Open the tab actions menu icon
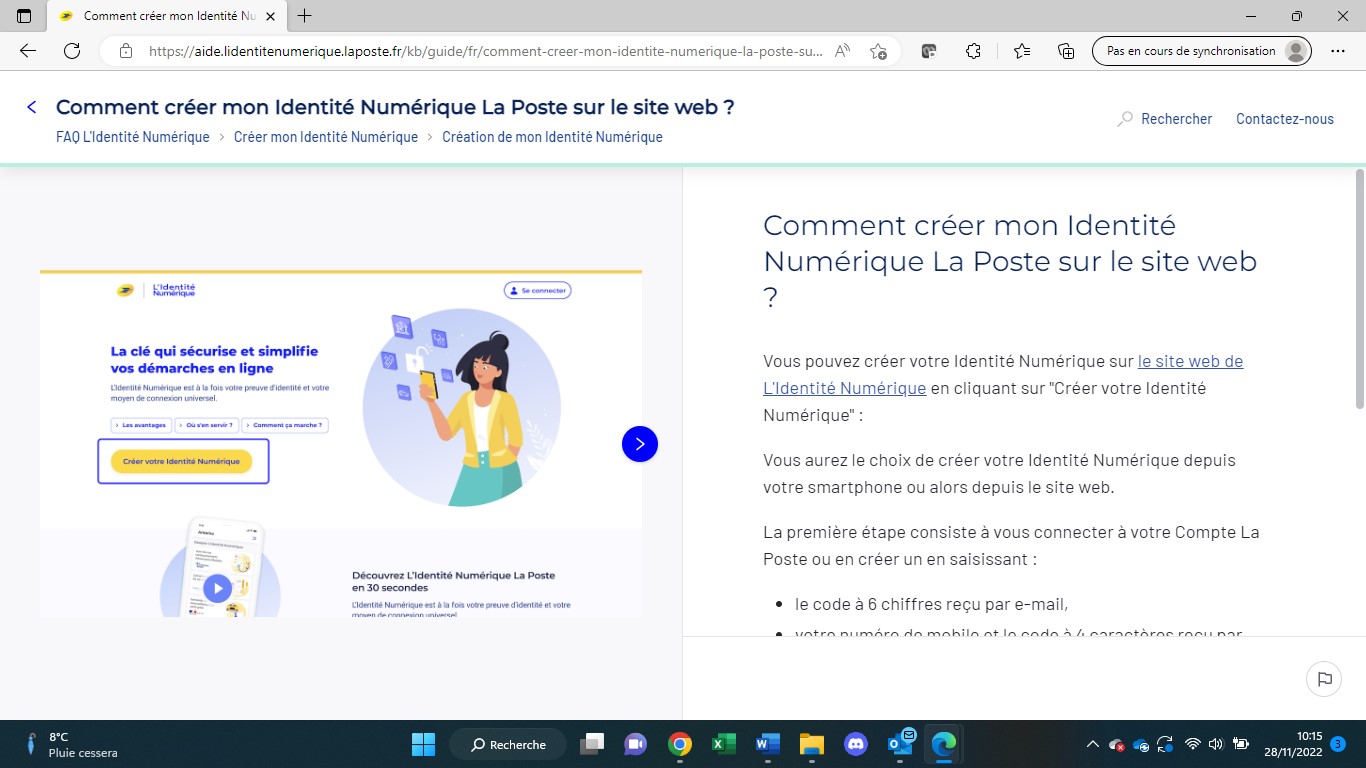Viewport: 1366px width, 768px height. tap(24, 16)
